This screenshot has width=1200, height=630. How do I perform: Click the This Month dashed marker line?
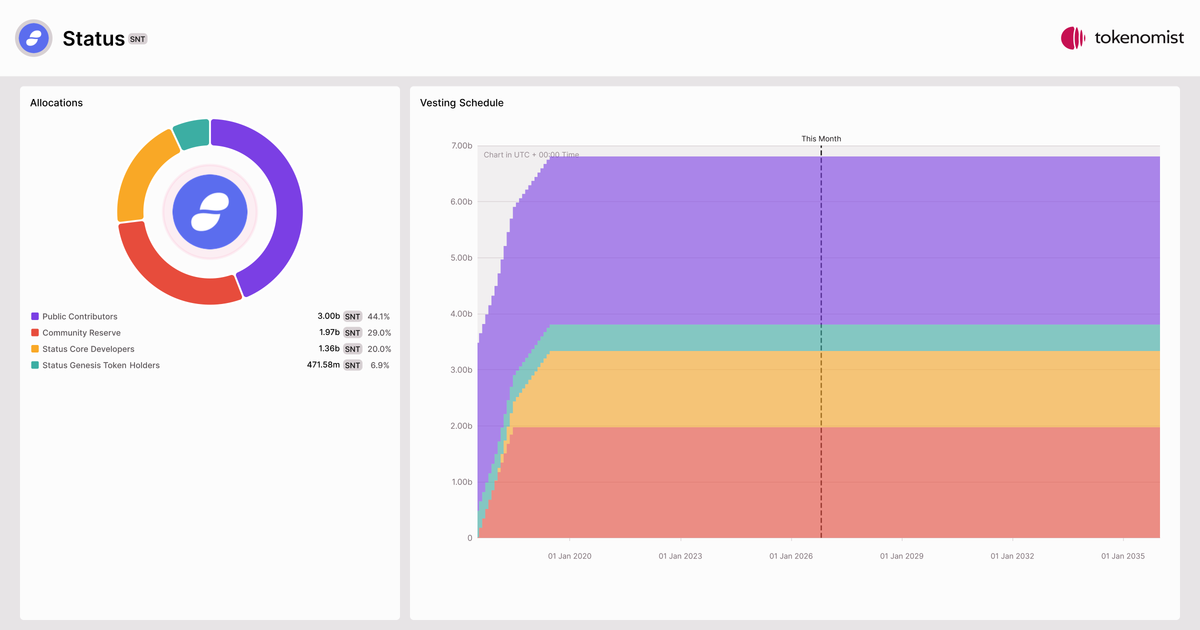tap(821, 342)
